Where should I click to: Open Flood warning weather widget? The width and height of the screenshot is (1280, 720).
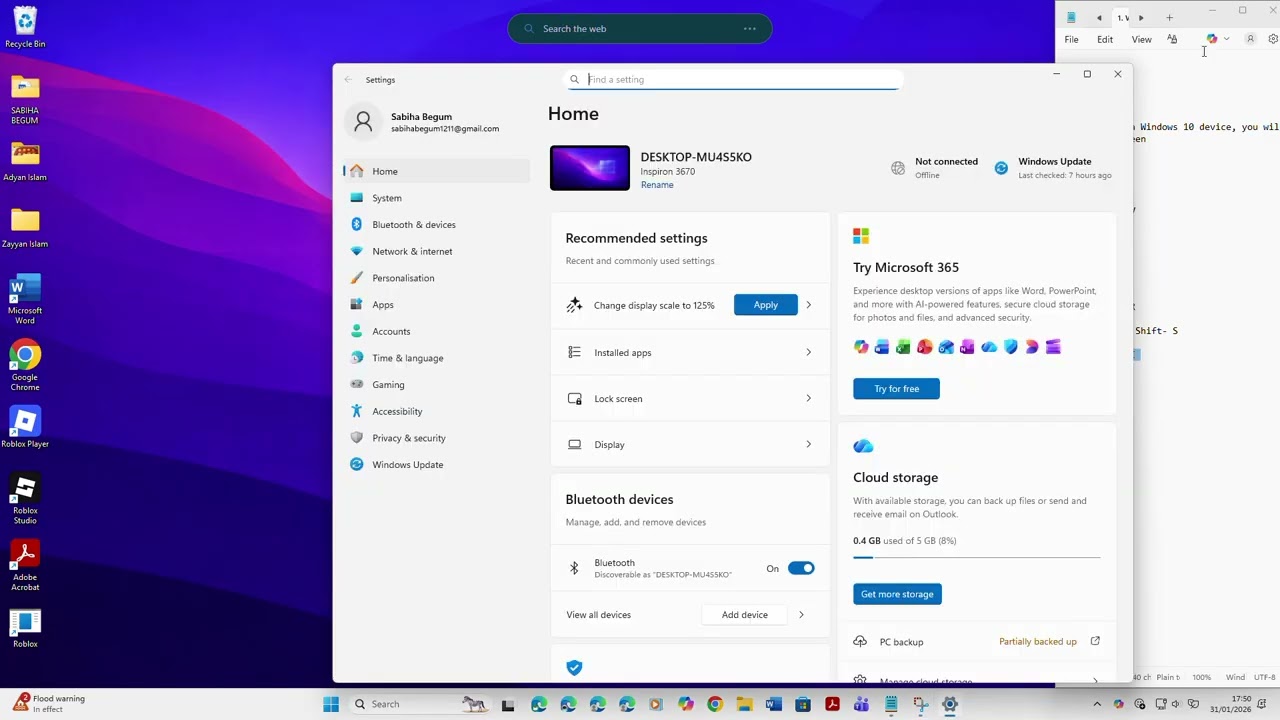pyautogui.click(x=48, y=704)
